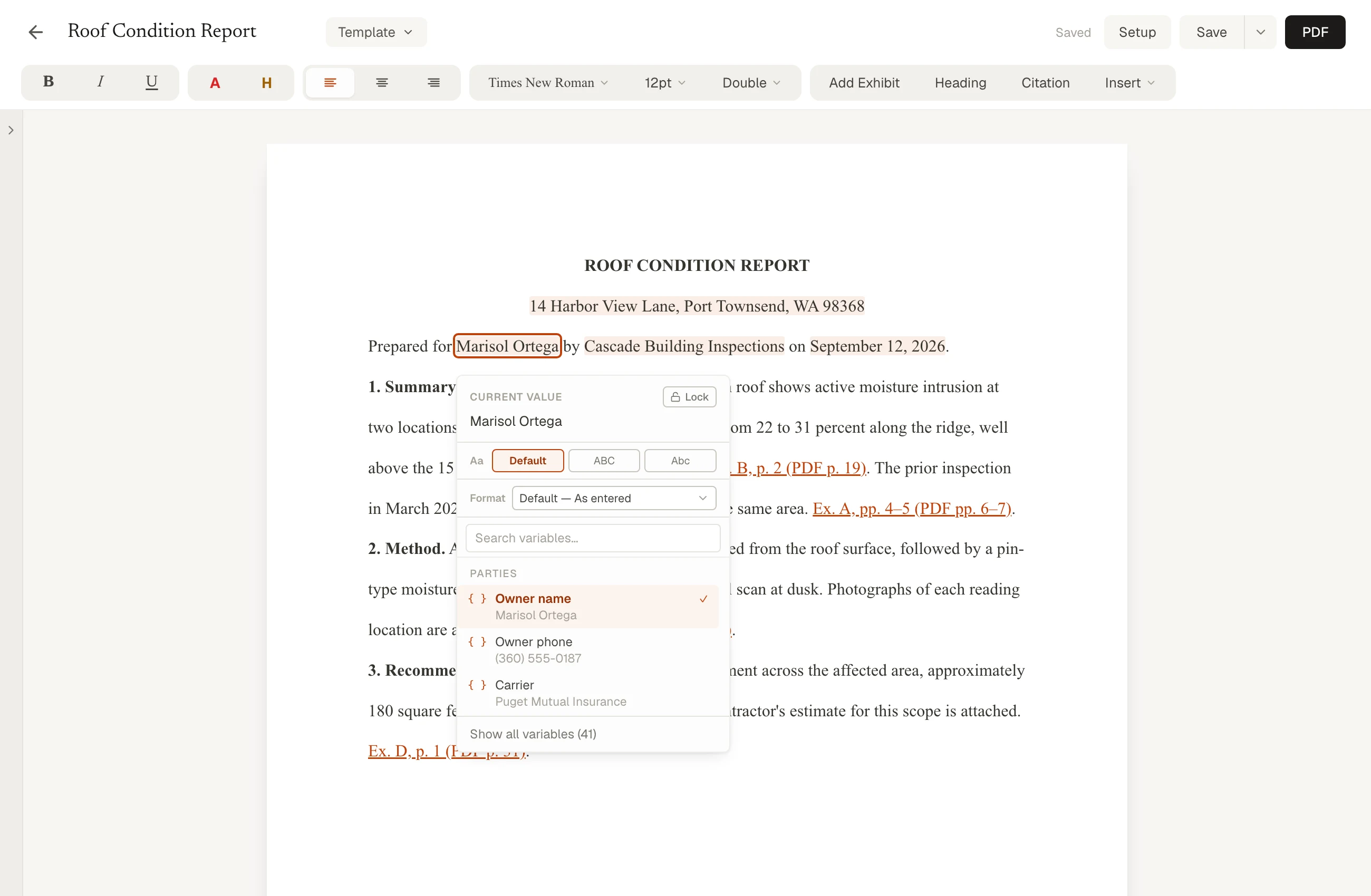The image size is (1371, 896).
Task: Open the Format 'Default — As entered' dropdown
Action: click(614, 498)
